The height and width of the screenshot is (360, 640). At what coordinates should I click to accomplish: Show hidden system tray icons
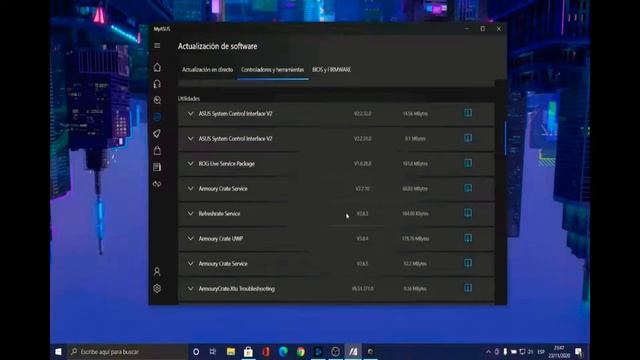[488, 351]
